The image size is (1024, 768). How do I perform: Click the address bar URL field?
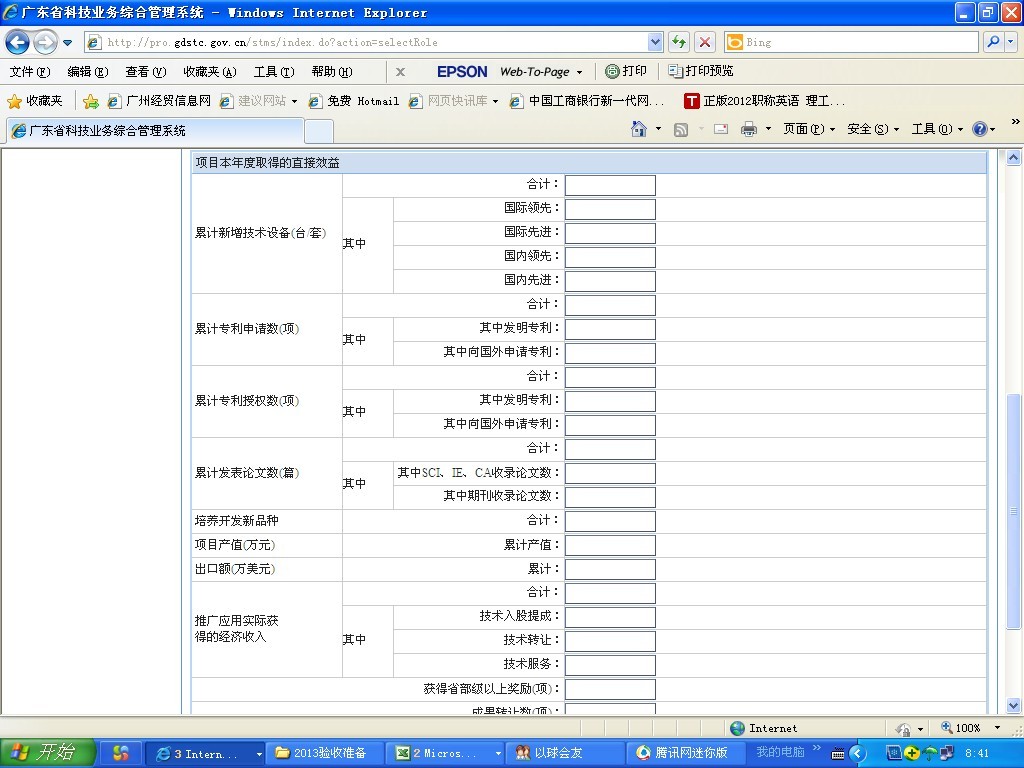click(x=367, y=42)
